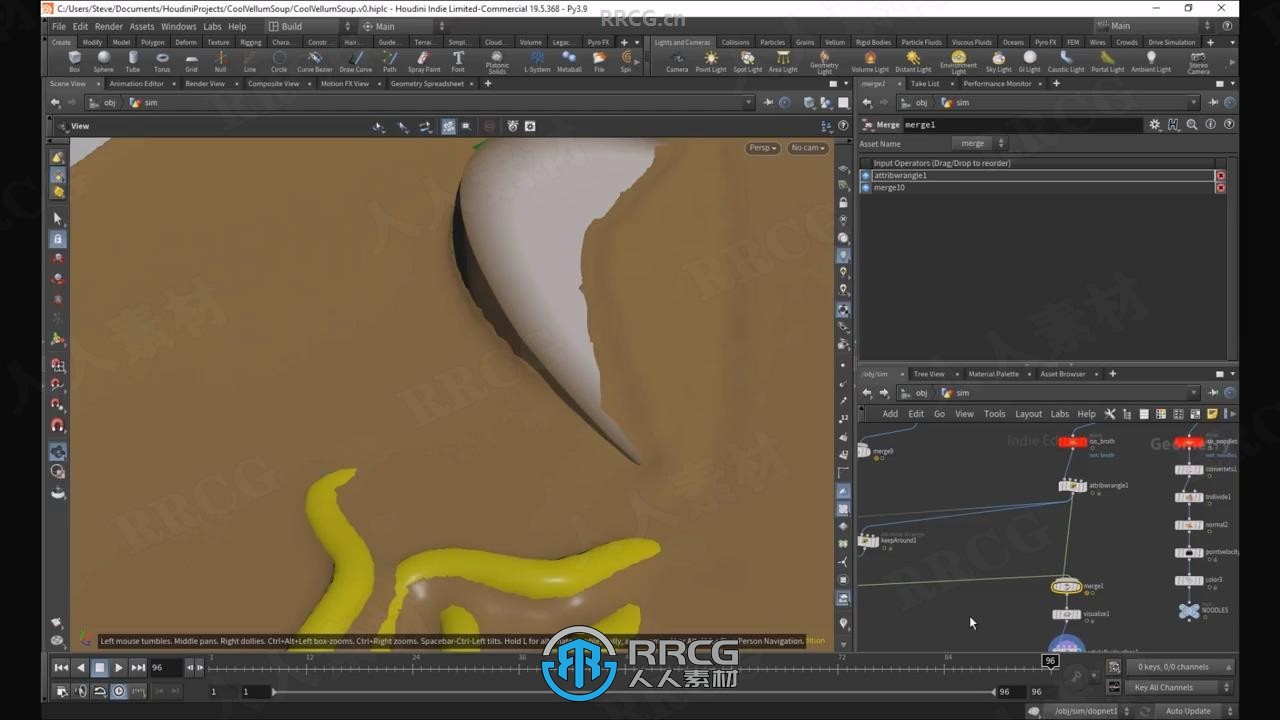
Task: Select the visualize1 node
Action: click(1067, 614)
